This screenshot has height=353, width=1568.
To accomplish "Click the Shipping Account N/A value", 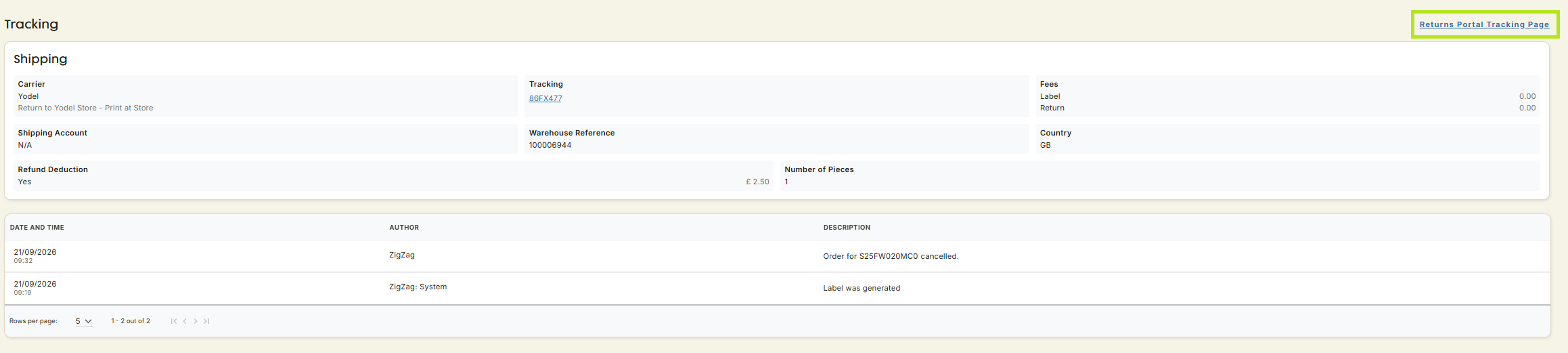I will coord(25,145).
